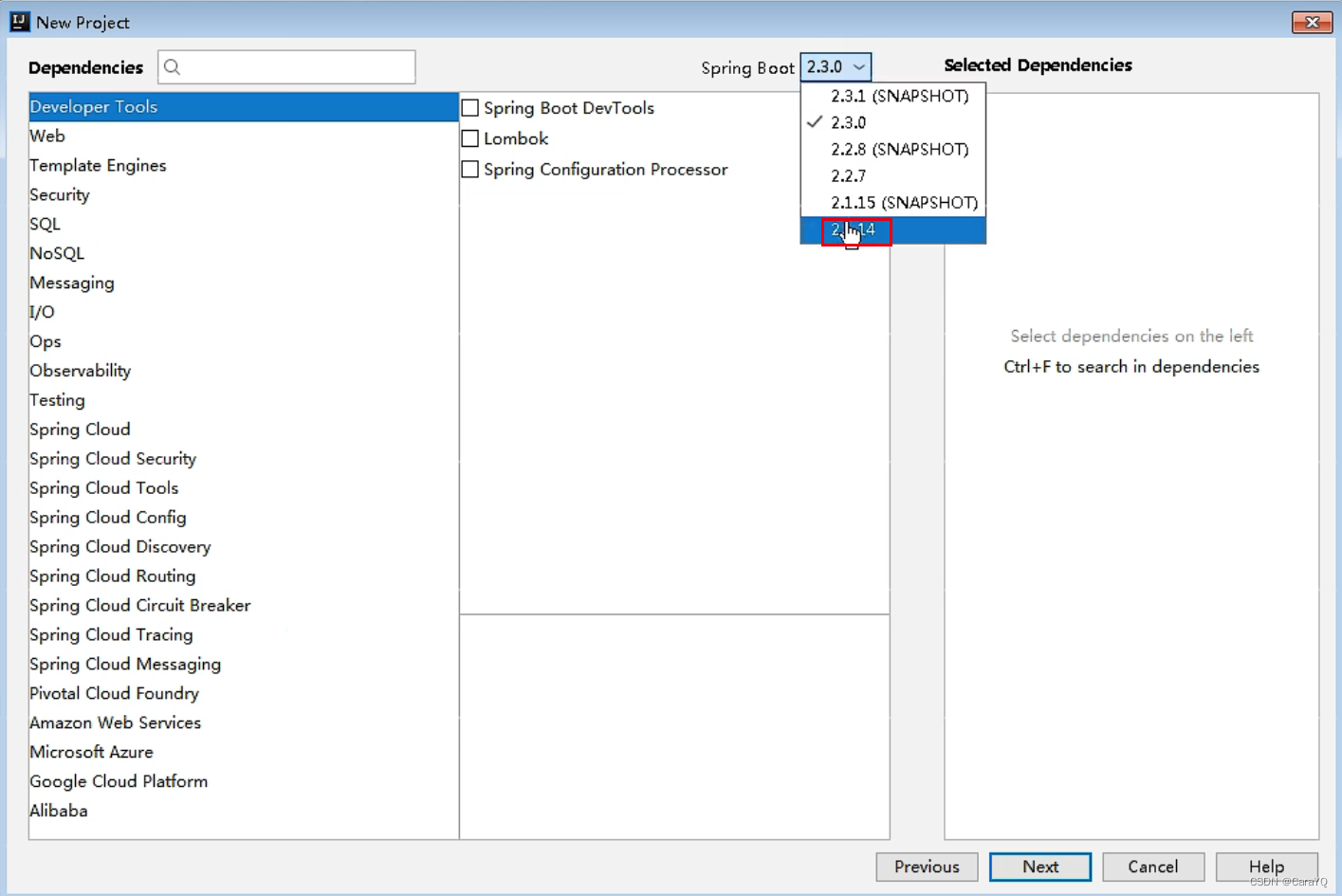
Task: Select Spring Boot version 2.2.7
Action: point(893,175)
